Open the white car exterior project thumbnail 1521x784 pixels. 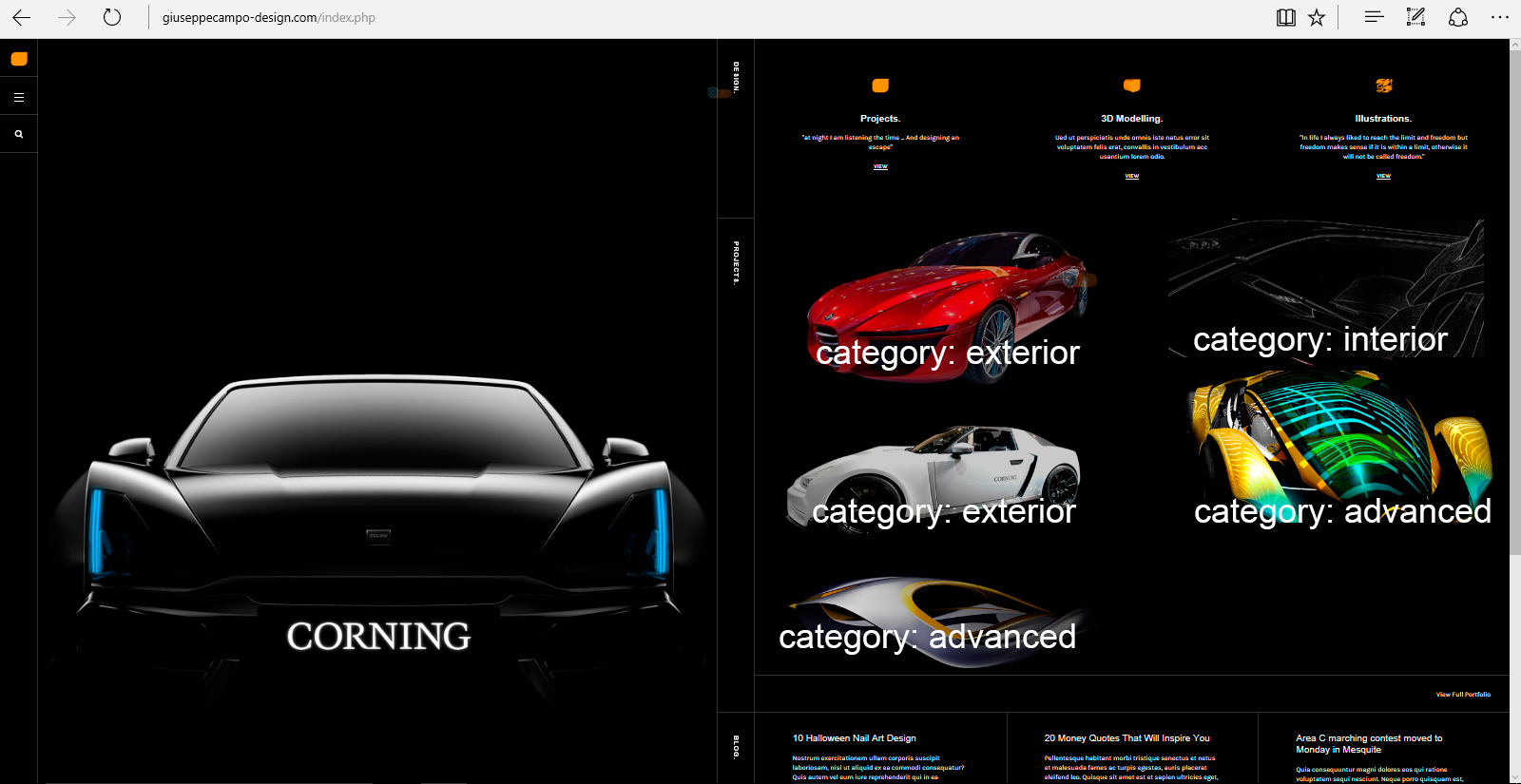936,478
